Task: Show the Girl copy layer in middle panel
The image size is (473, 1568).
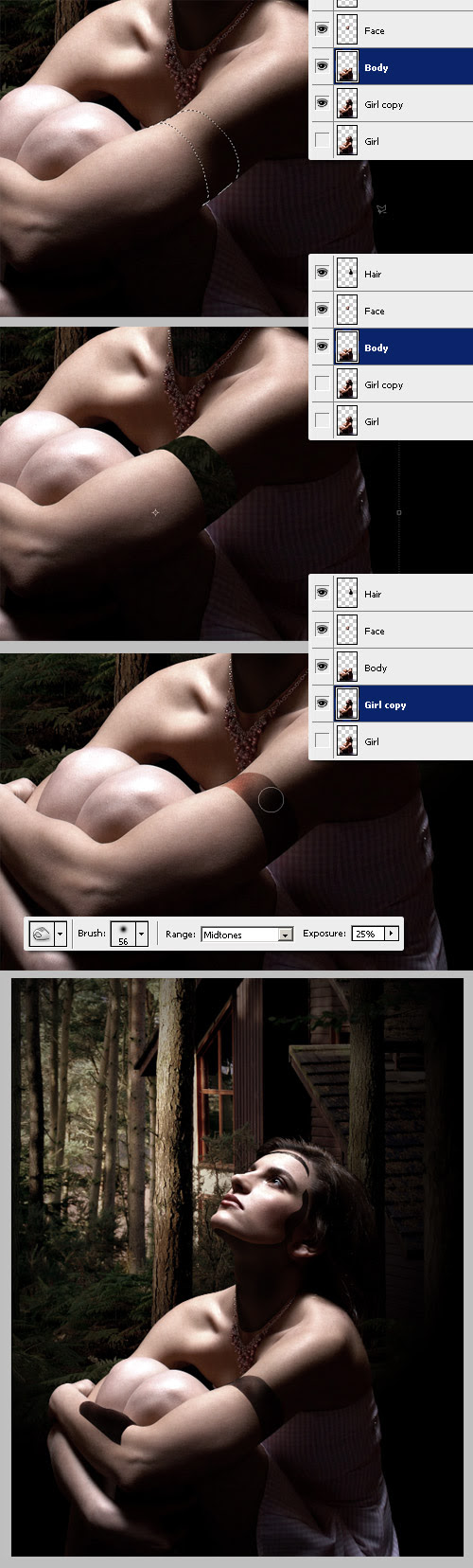Action: pos(322,384)
